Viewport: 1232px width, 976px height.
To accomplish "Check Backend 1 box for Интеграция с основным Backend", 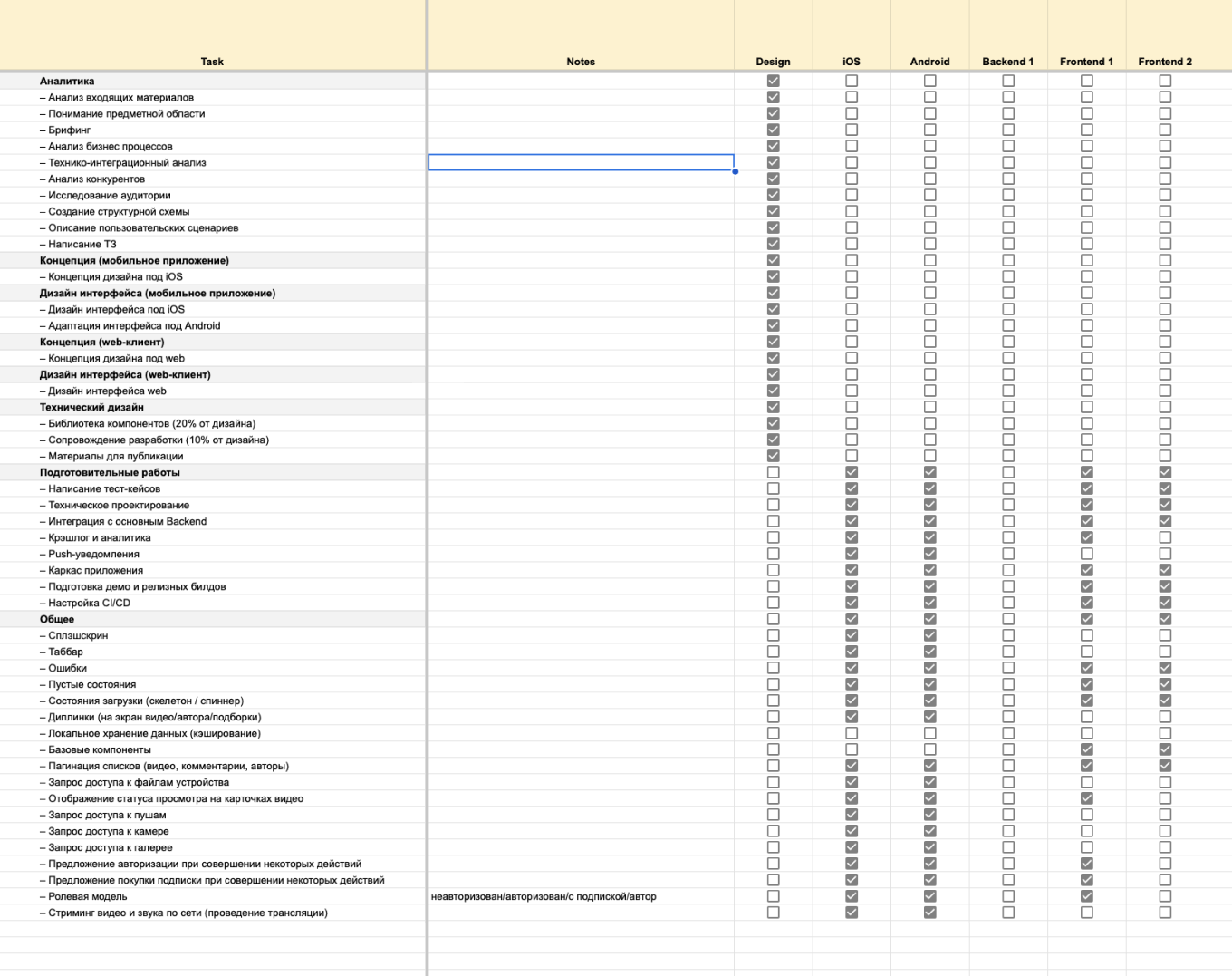I will (1008, 521).
